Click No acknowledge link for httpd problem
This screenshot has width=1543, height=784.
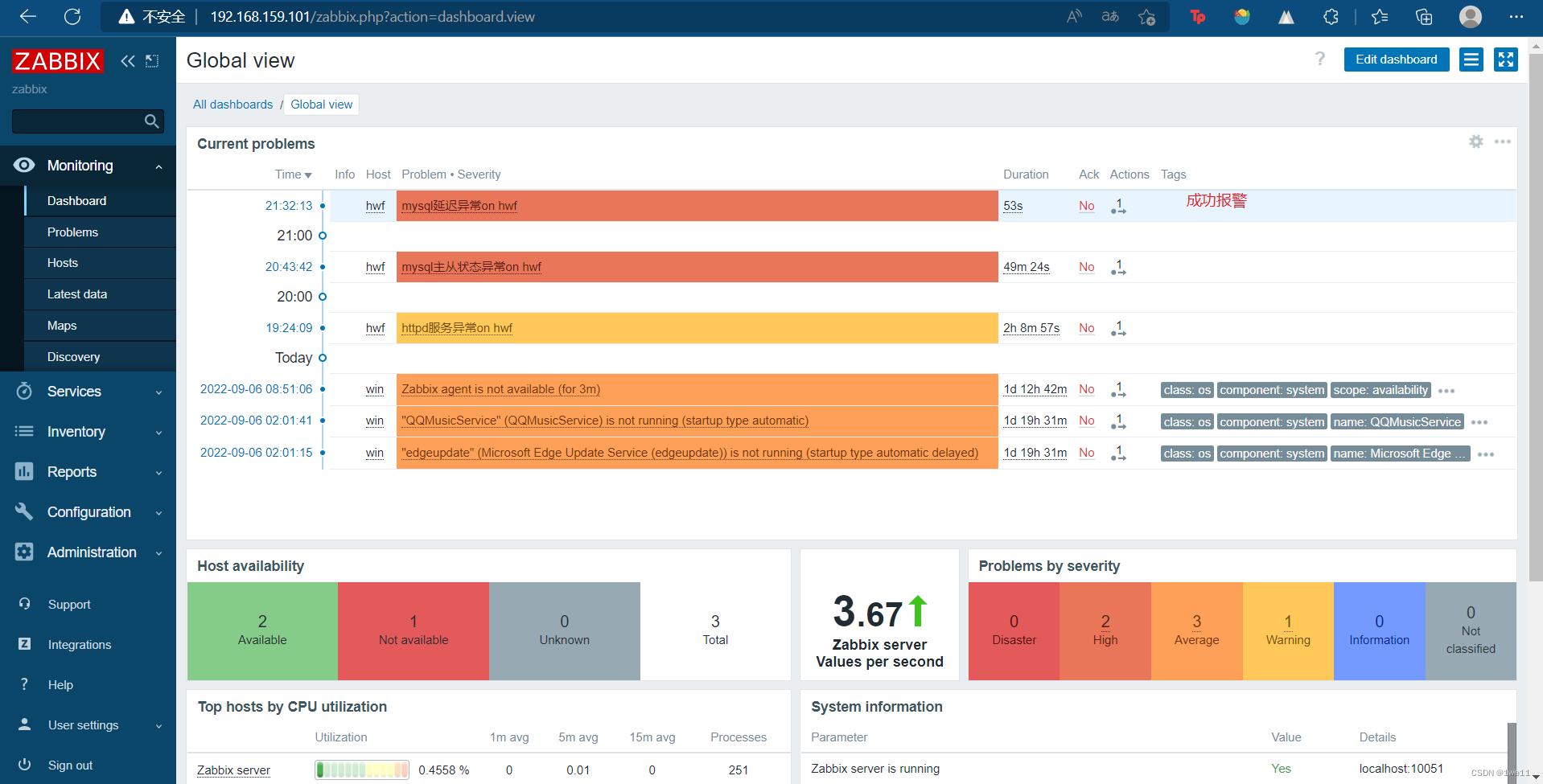click(1086, 328)
